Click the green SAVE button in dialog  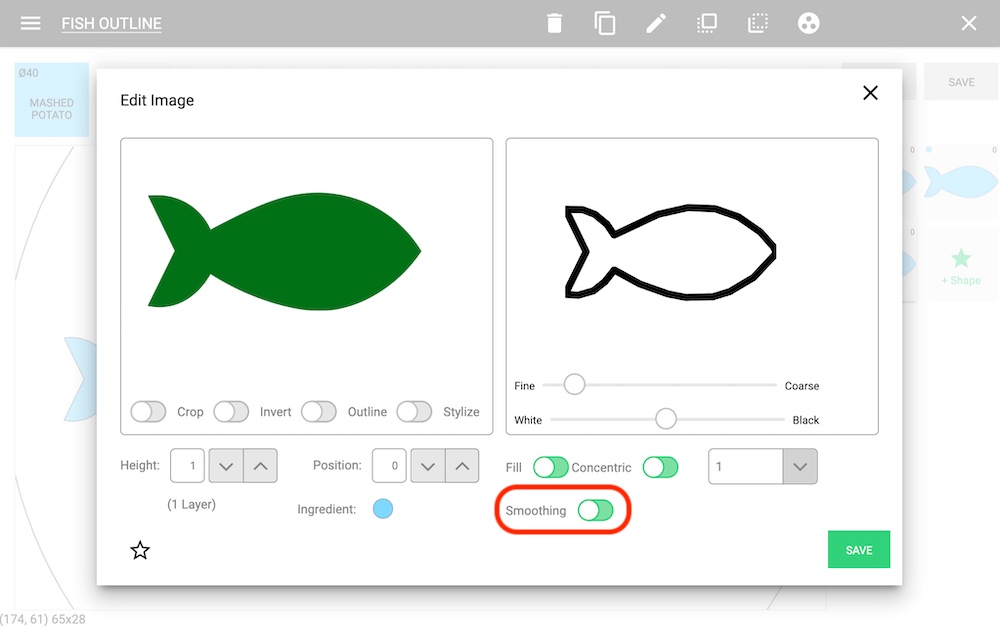point(858,550)
